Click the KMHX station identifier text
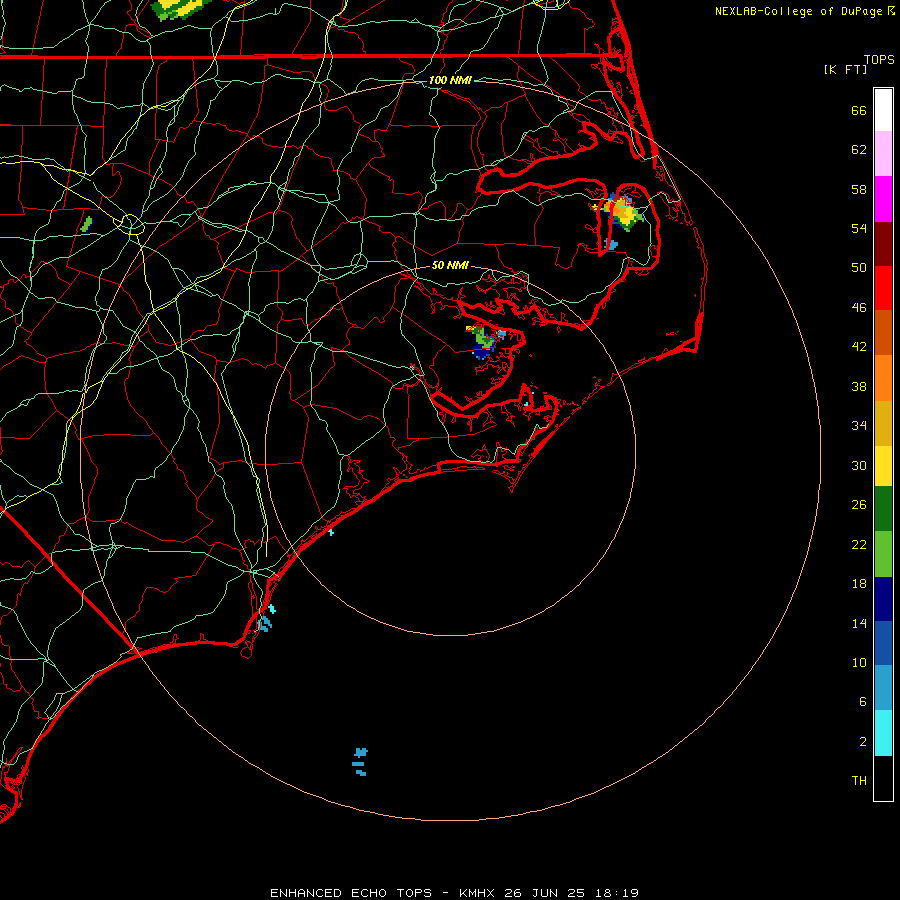Viewport: 900px width, 900px height. (x=478, y=893)
